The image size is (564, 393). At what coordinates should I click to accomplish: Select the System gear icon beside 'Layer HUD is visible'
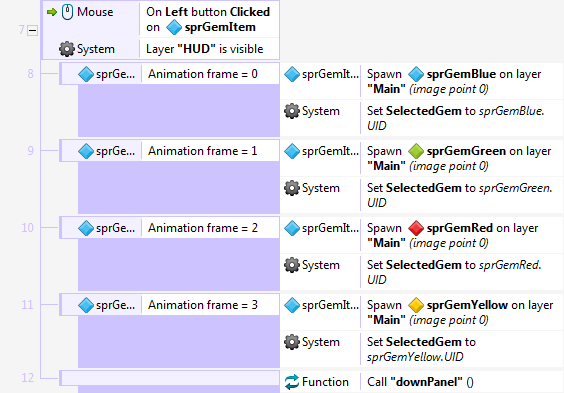point(67,49)
